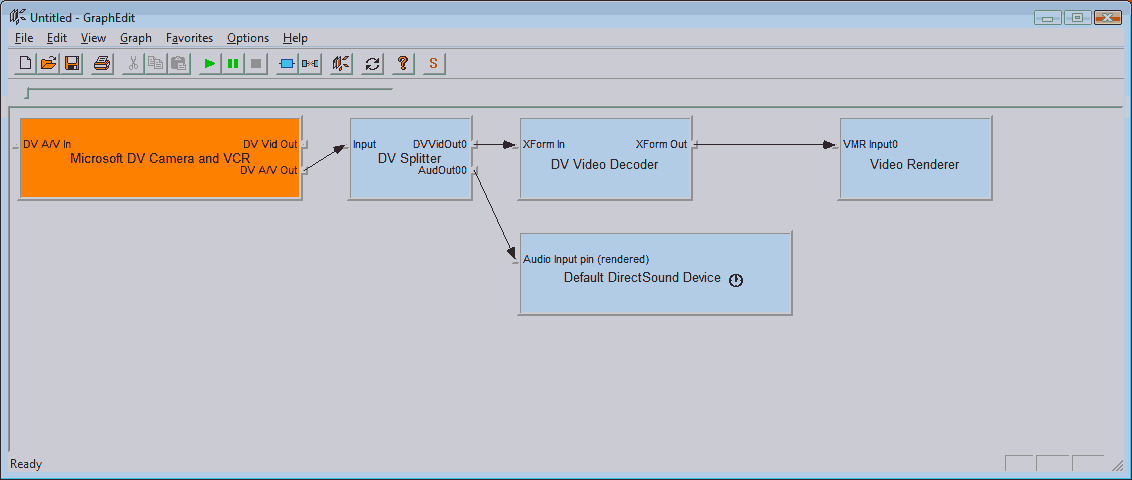Minimize the GraphEdit window

[1047, 17]
